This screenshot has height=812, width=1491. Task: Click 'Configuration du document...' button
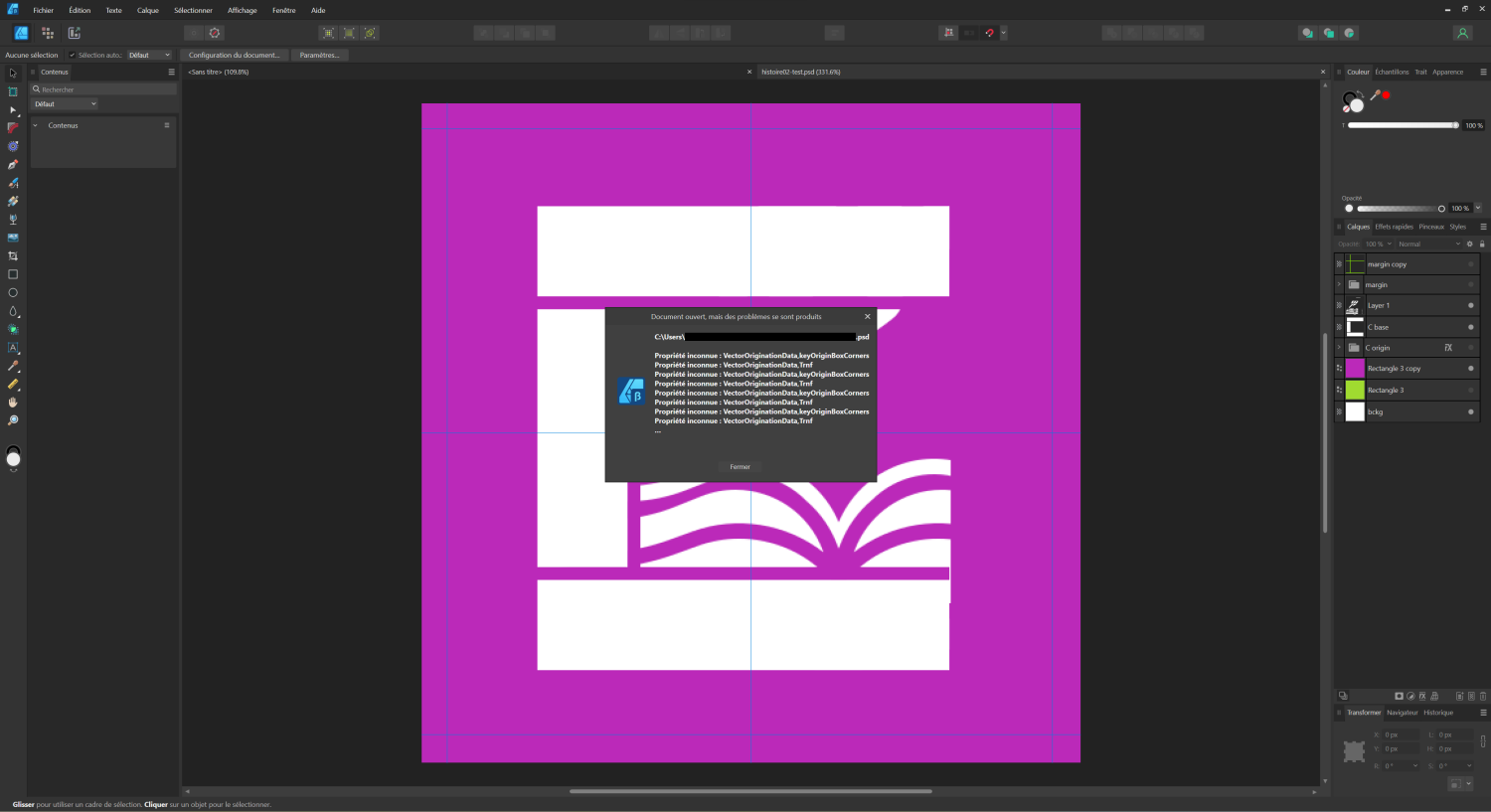coord(235,56)
